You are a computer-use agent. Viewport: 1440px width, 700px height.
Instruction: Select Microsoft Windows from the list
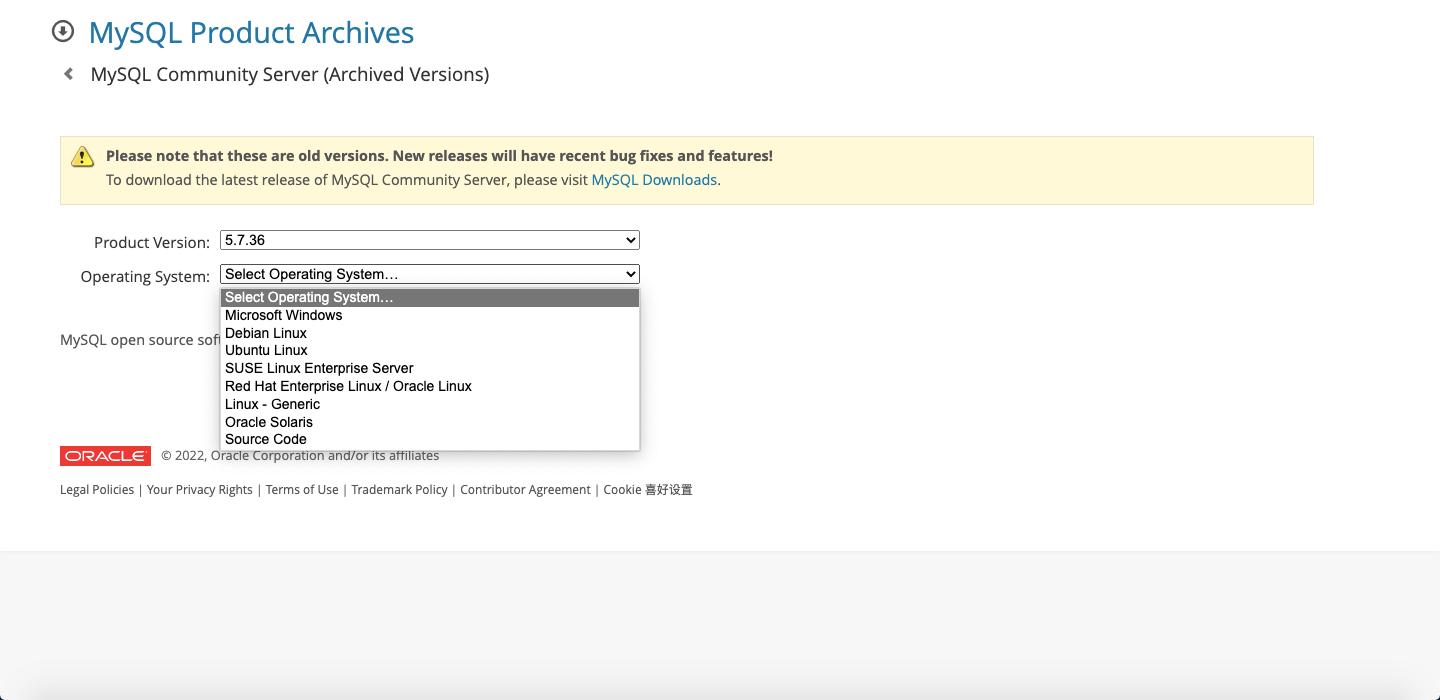430,315
